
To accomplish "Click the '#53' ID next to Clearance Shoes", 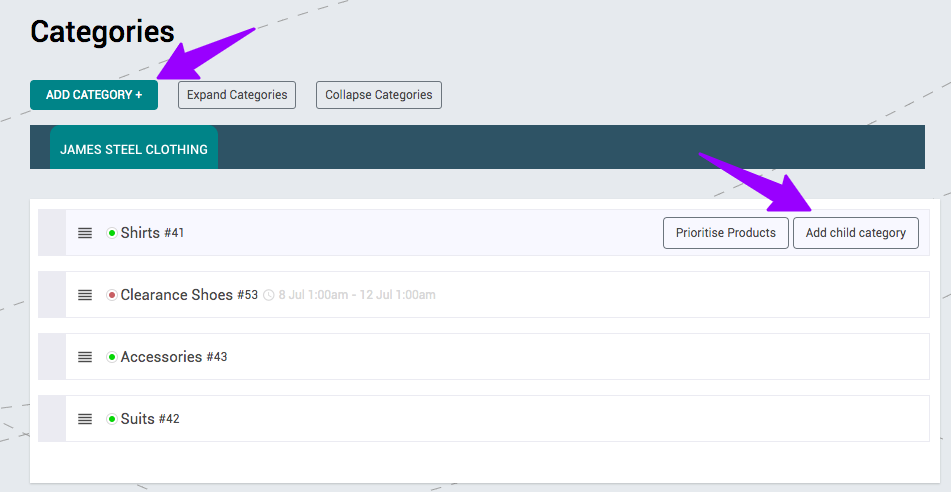I will point(247,295).
